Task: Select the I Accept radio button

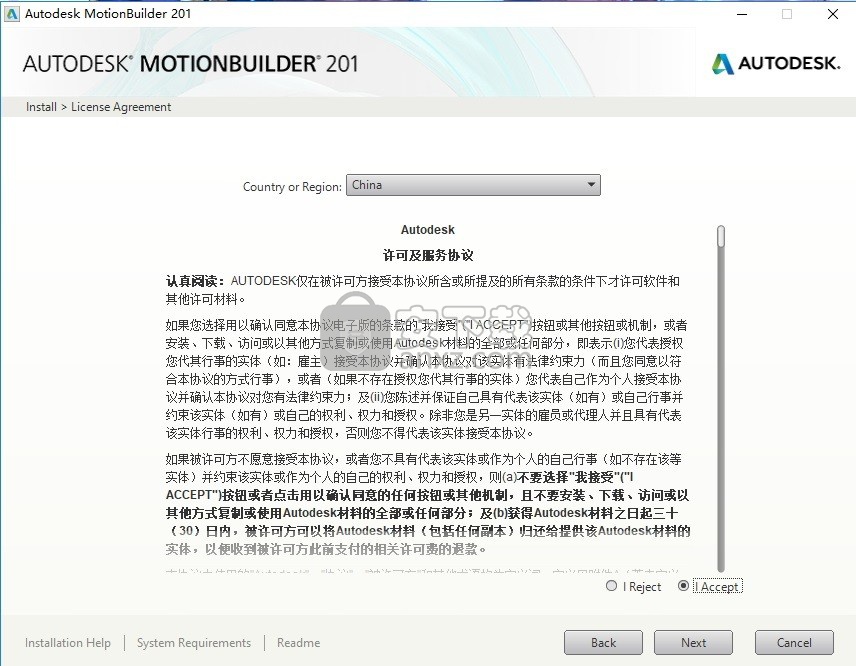Action: coord(683,586)
